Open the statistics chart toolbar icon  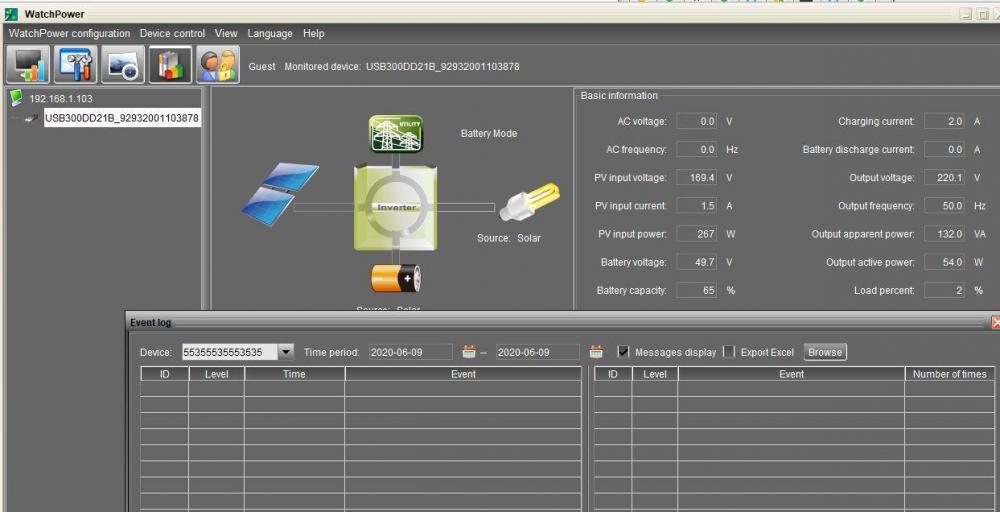click(x=170, y=65)
